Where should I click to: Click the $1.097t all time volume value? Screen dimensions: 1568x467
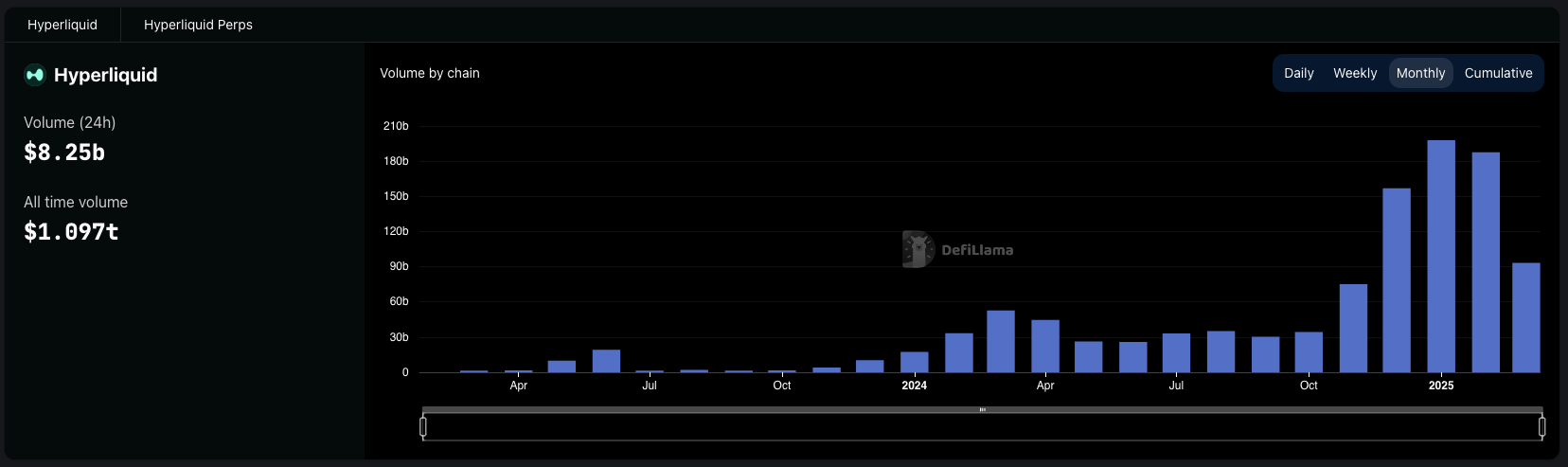71,231
